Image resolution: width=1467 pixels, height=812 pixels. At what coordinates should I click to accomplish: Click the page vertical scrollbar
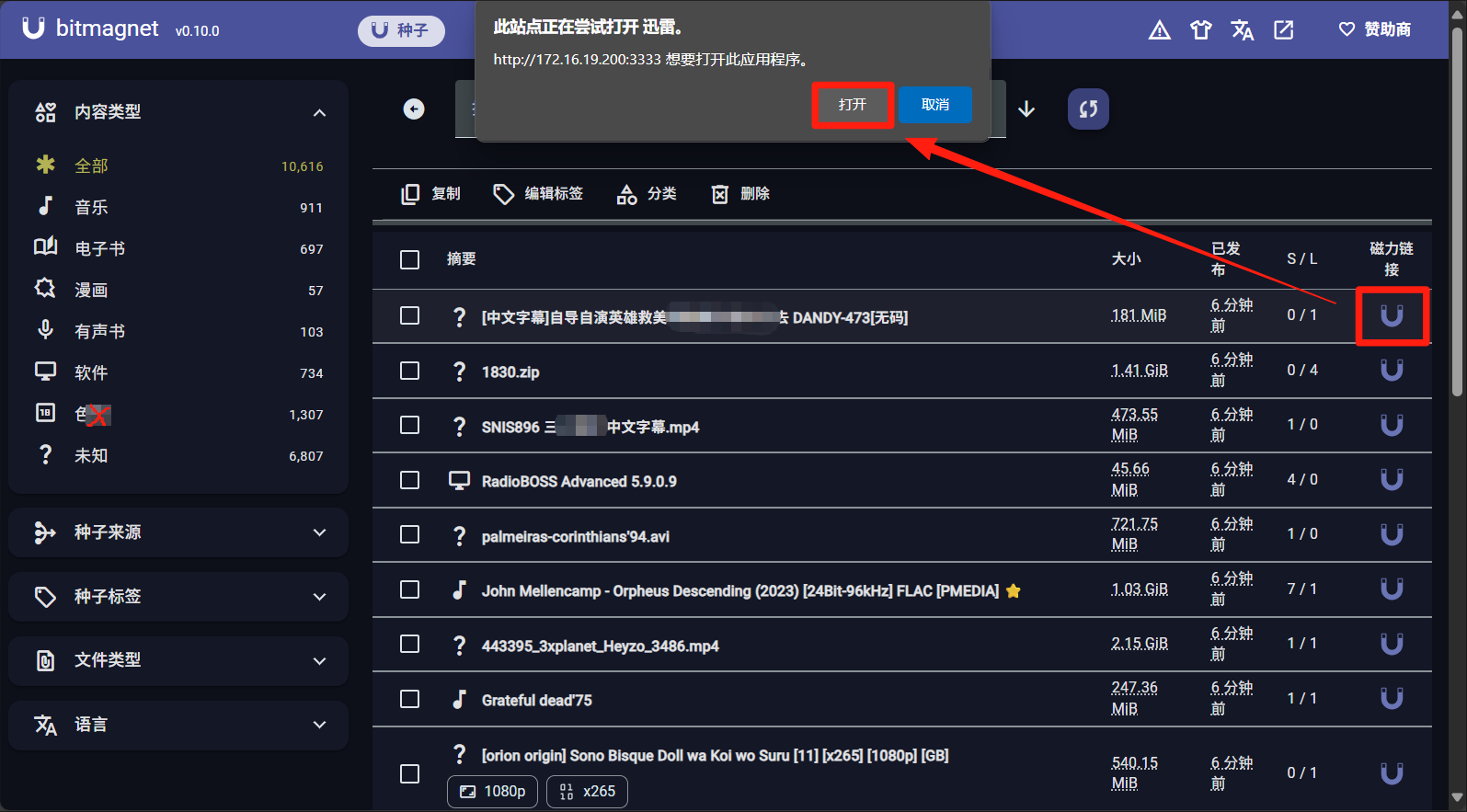tap(1457, 212)
